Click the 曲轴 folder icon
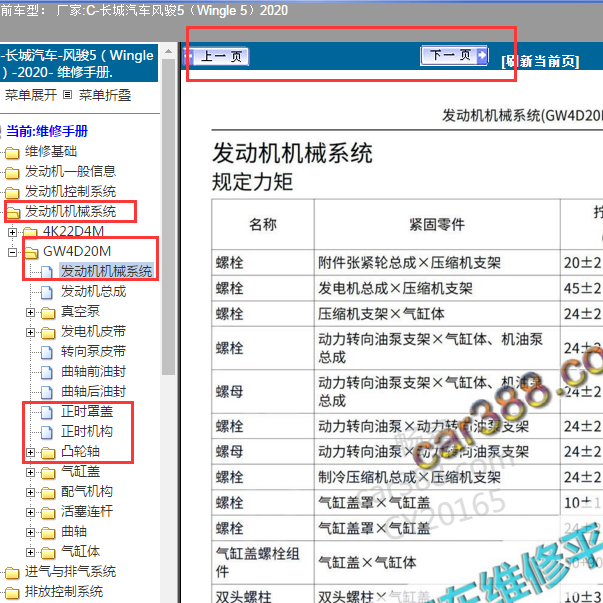 pyautogui.click(x=48, y=533)
